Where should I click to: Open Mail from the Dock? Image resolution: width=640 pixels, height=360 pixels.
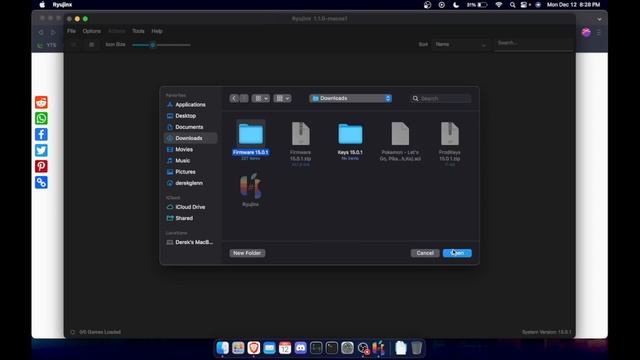tap(269, 348)
